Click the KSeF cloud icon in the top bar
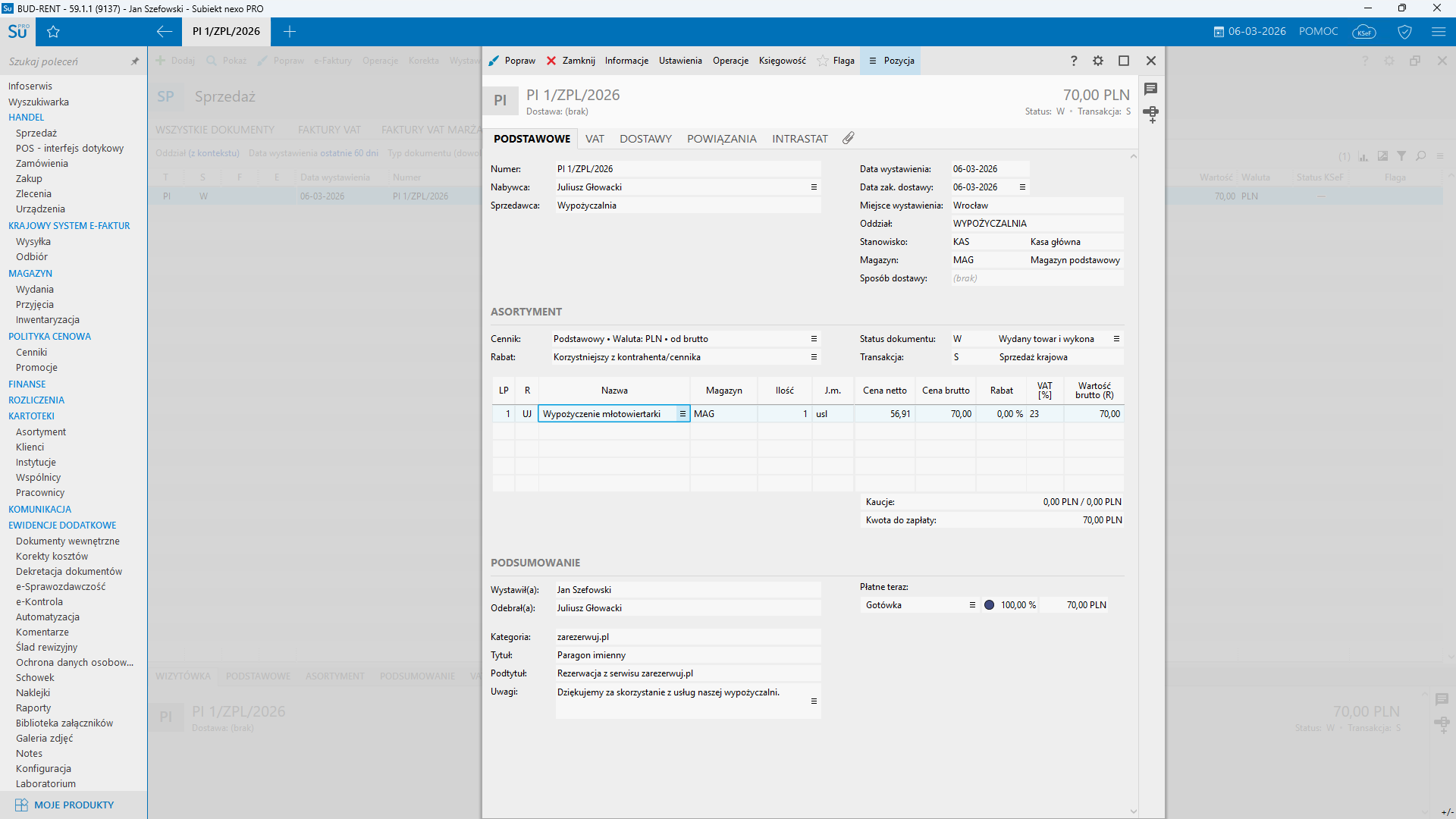The width and height of the screenshot is (1456, 819). [1364, 32]
